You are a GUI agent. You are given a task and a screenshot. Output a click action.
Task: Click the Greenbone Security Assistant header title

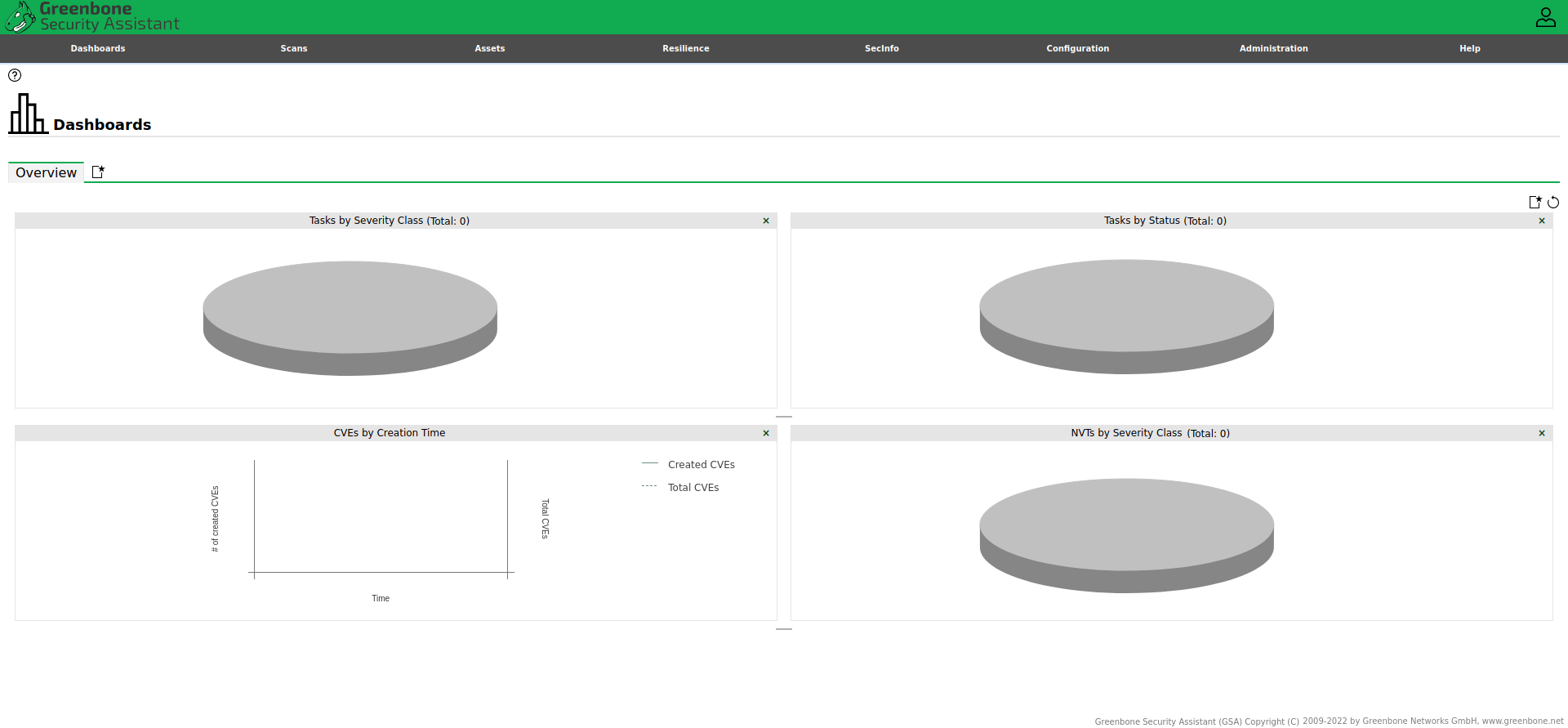tap(109, 16)
